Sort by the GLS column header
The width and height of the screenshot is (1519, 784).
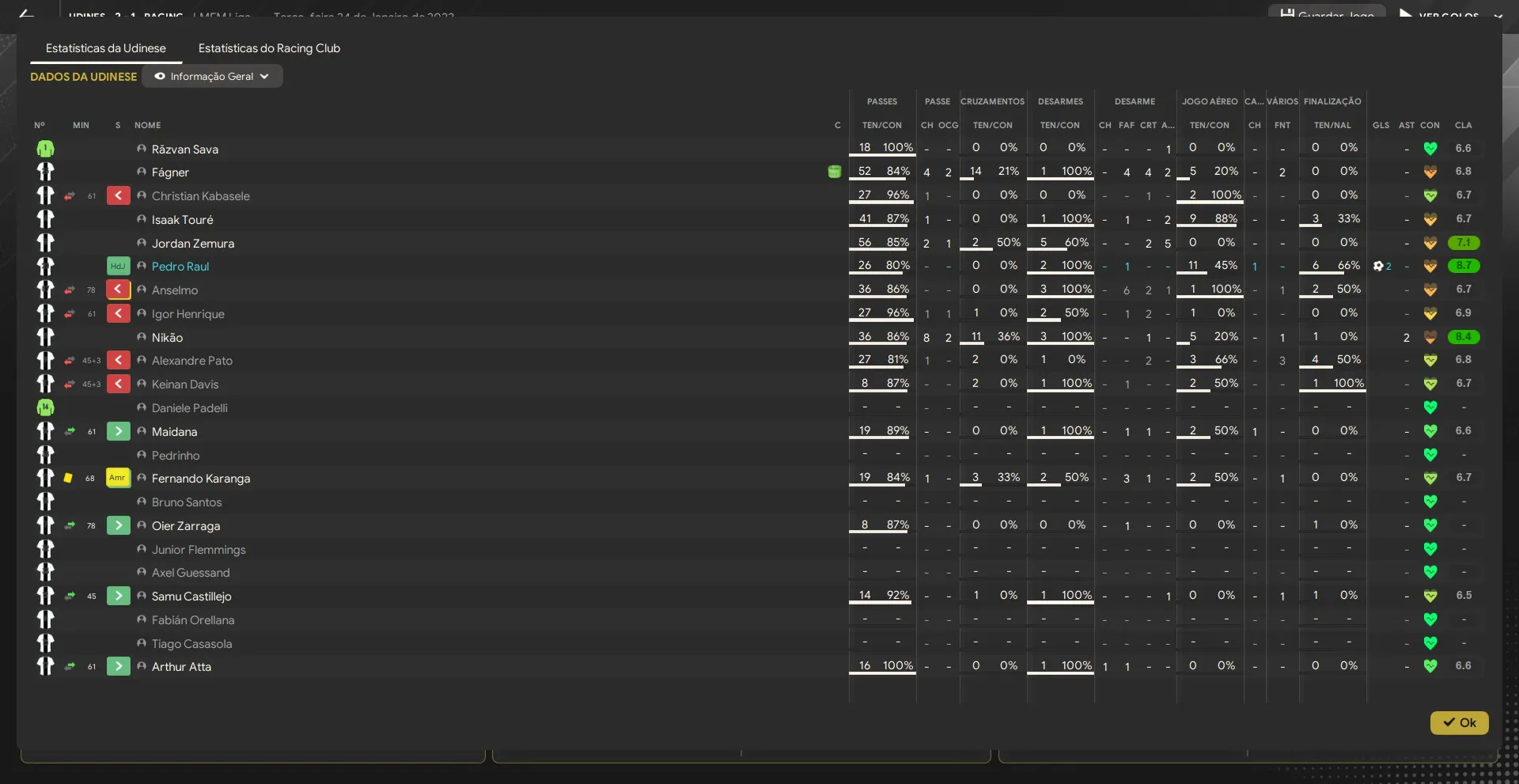pos(1381,125)
